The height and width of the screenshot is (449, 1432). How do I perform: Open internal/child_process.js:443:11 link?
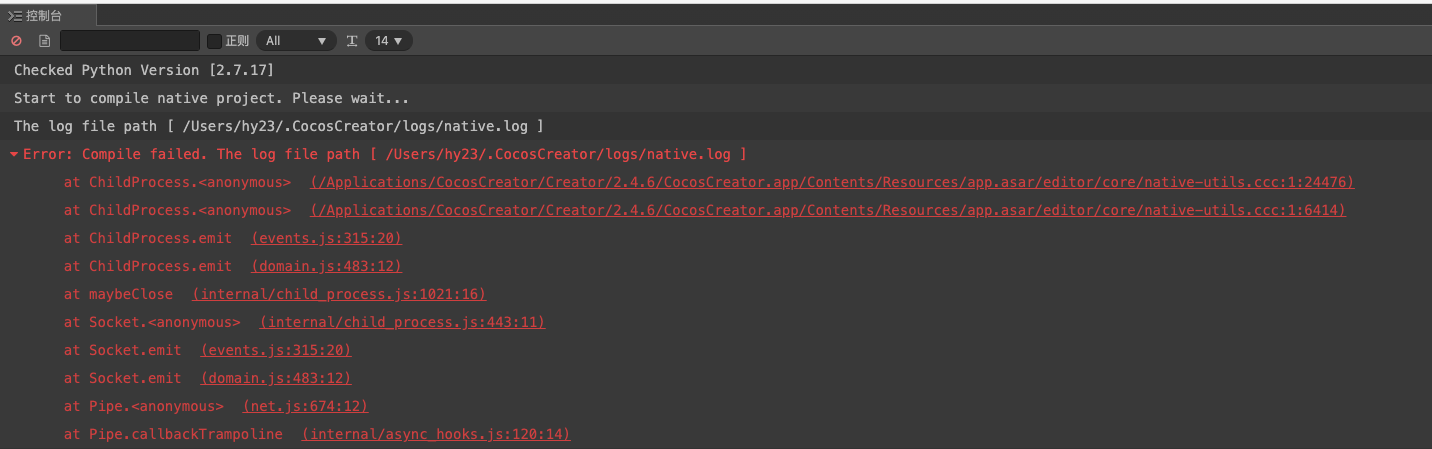pos(402,322)
